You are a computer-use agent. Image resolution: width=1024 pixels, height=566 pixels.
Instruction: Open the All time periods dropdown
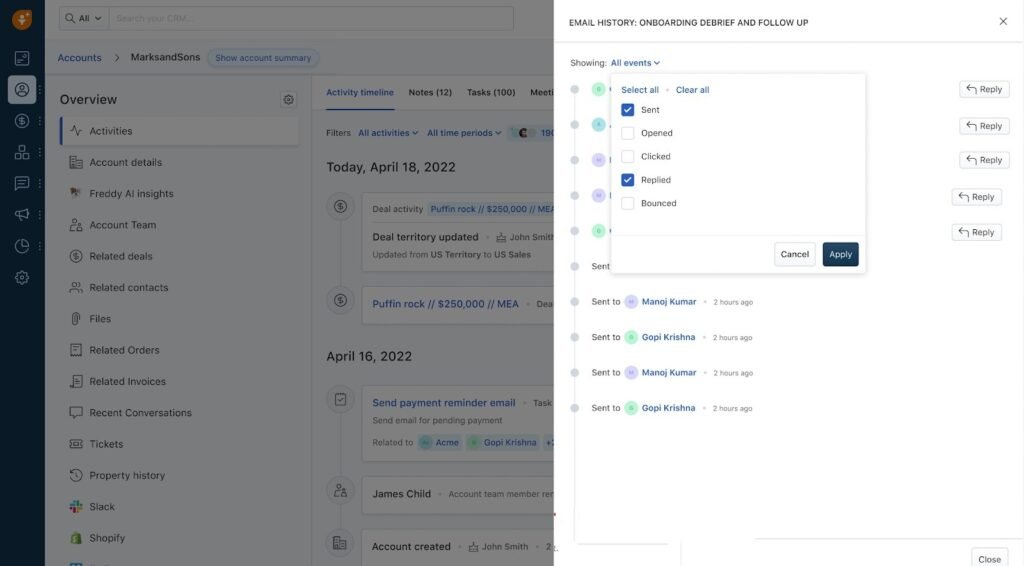tap(463, 133)
